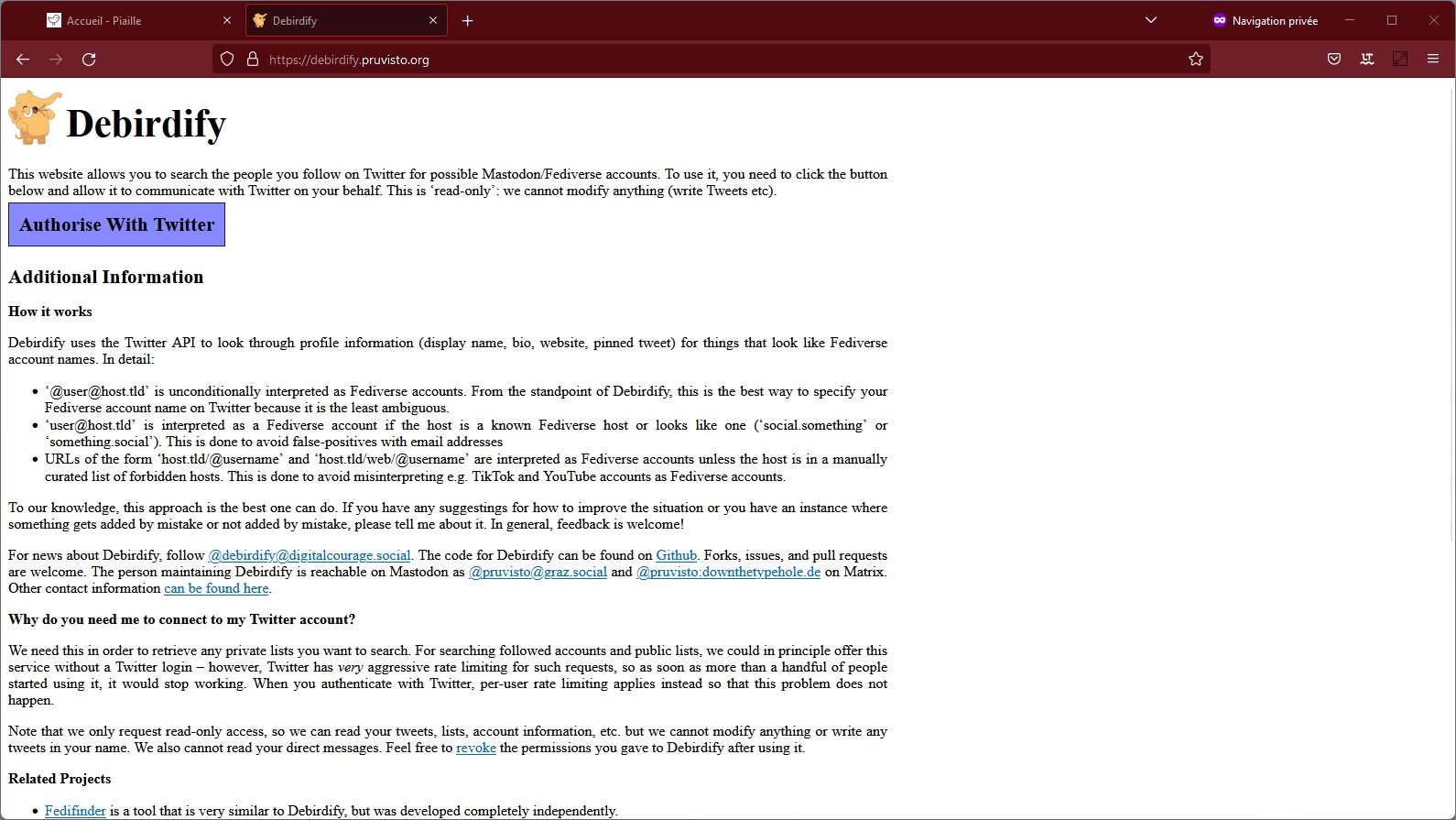Bookmark this page with the star icon

1195,60
